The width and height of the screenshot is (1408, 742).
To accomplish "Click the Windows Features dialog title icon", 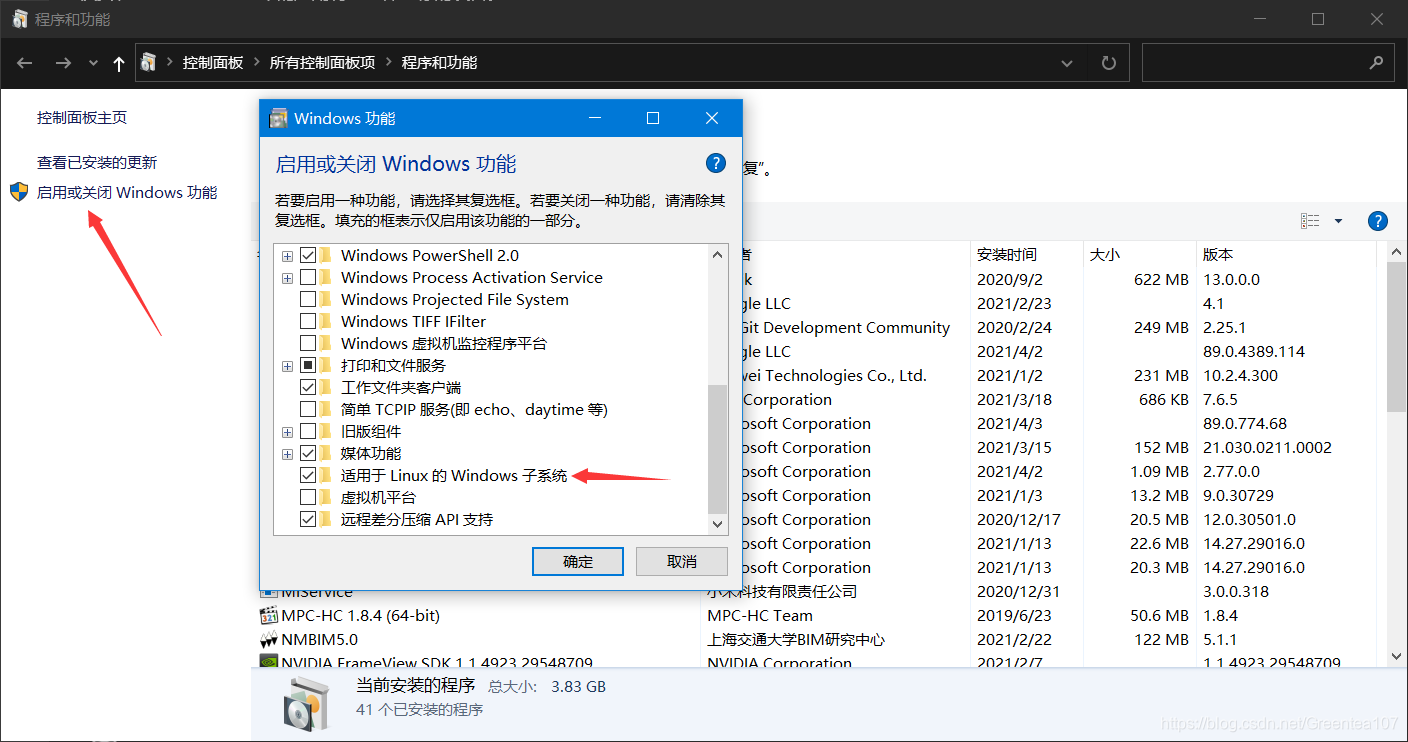I will coord(279,118).
